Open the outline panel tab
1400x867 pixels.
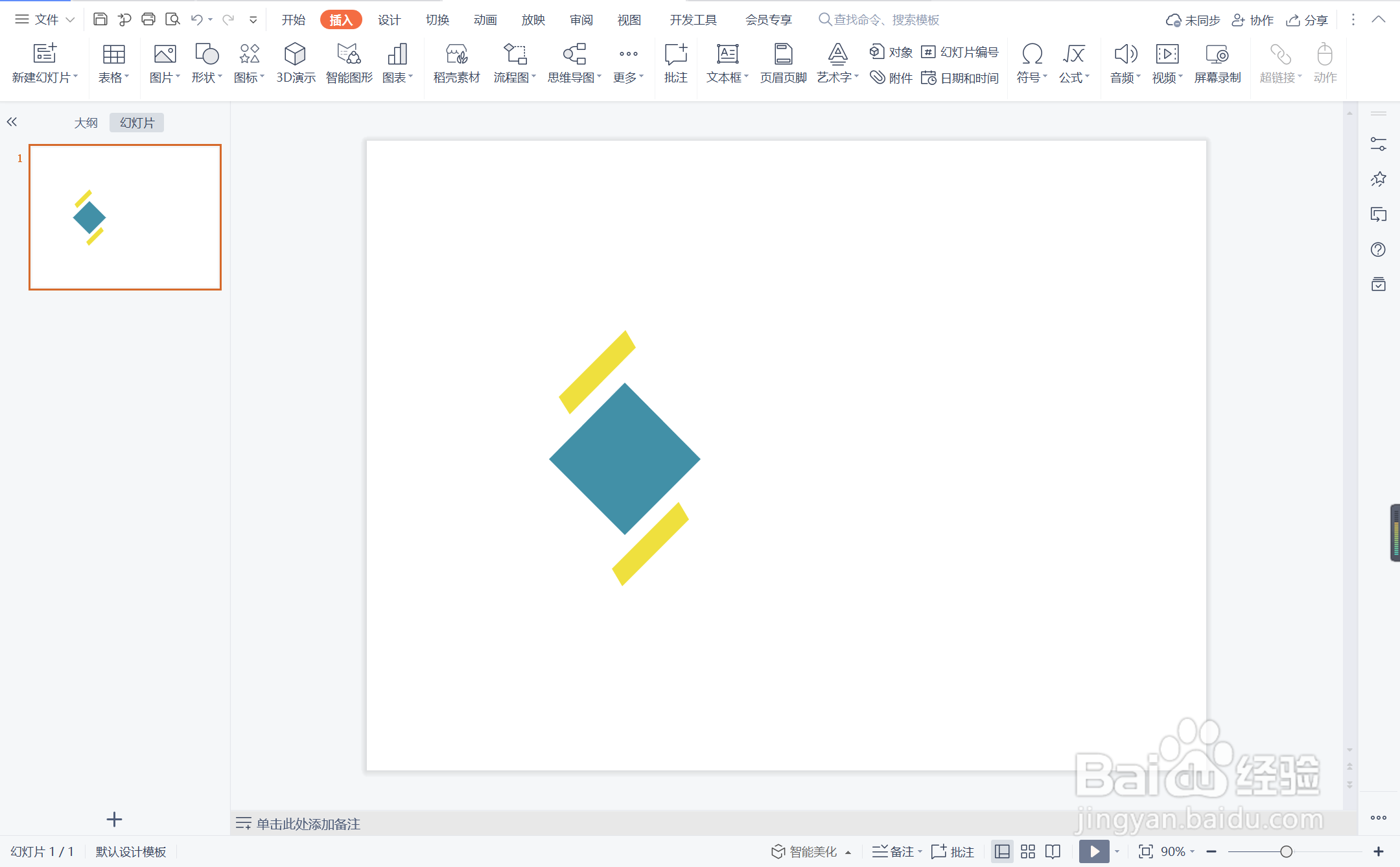point(86,123)
